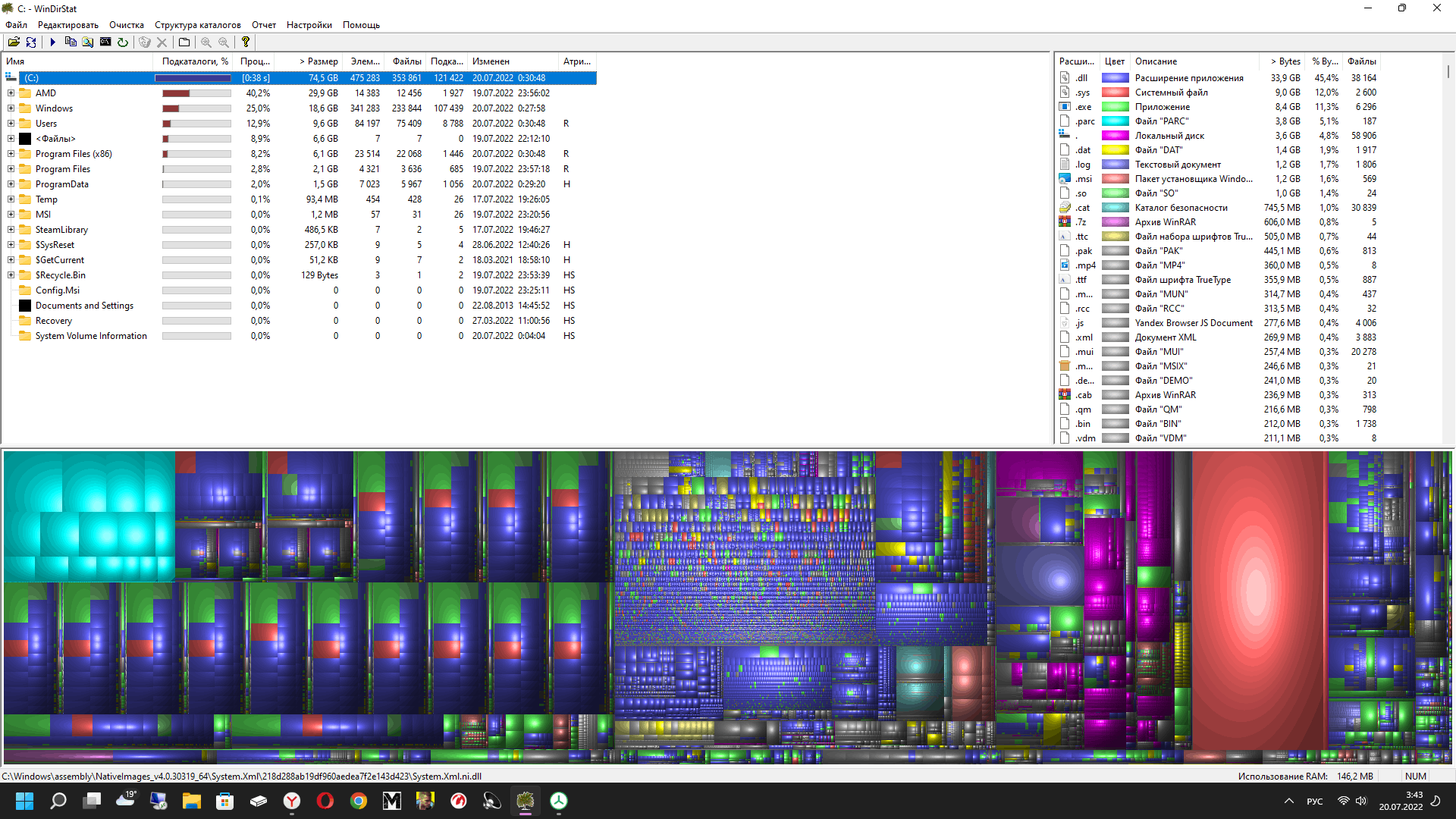
Task: Click the blue play arrow toolbar icon
Action: click(x=53, y=42)
